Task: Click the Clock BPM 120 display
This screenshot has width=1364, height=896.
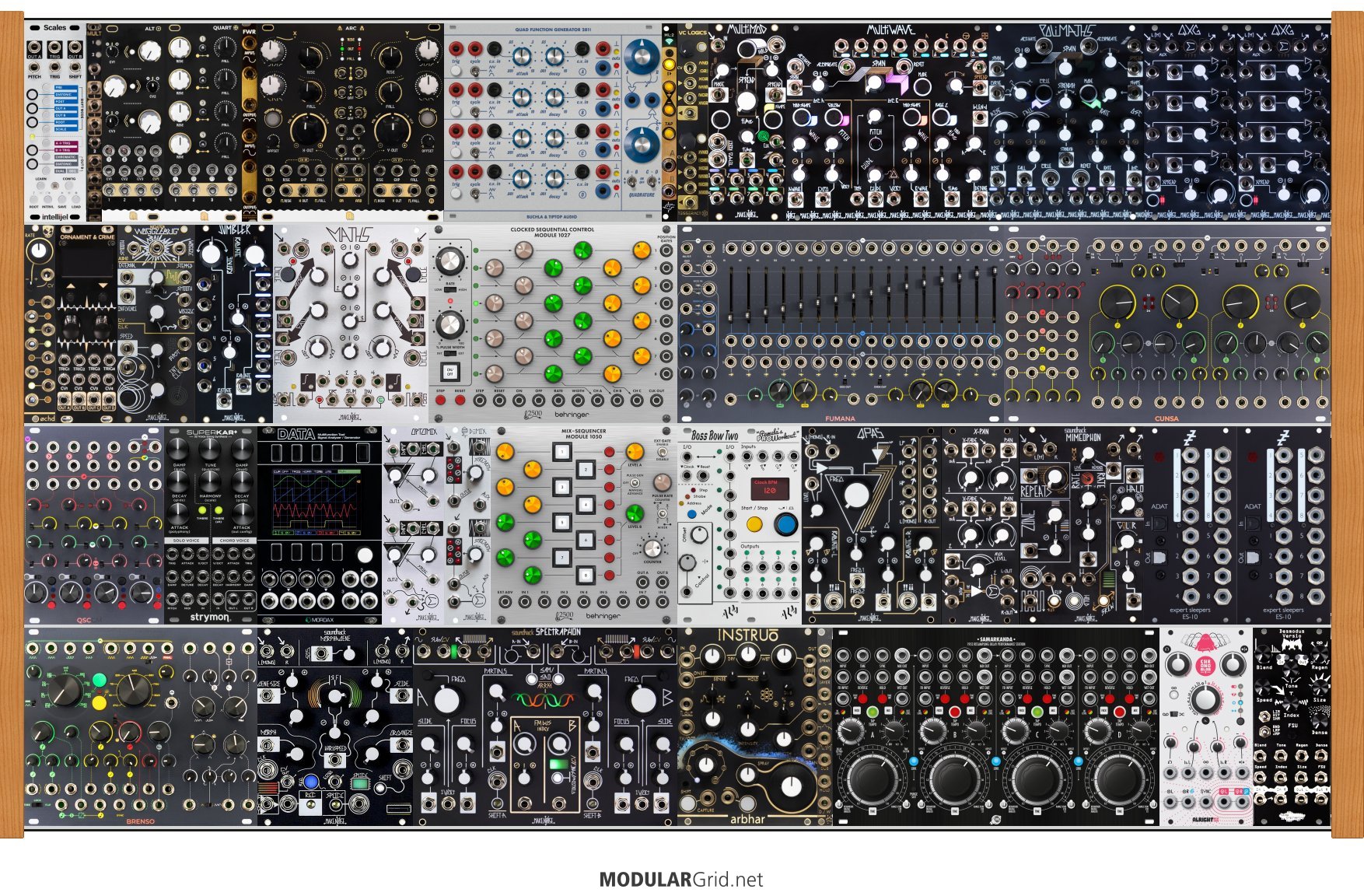Action: tap(770, 489)
